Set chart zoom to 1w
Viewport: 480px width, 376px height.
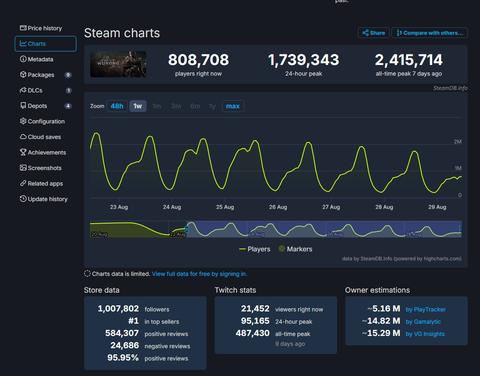(x=138, y=106)
